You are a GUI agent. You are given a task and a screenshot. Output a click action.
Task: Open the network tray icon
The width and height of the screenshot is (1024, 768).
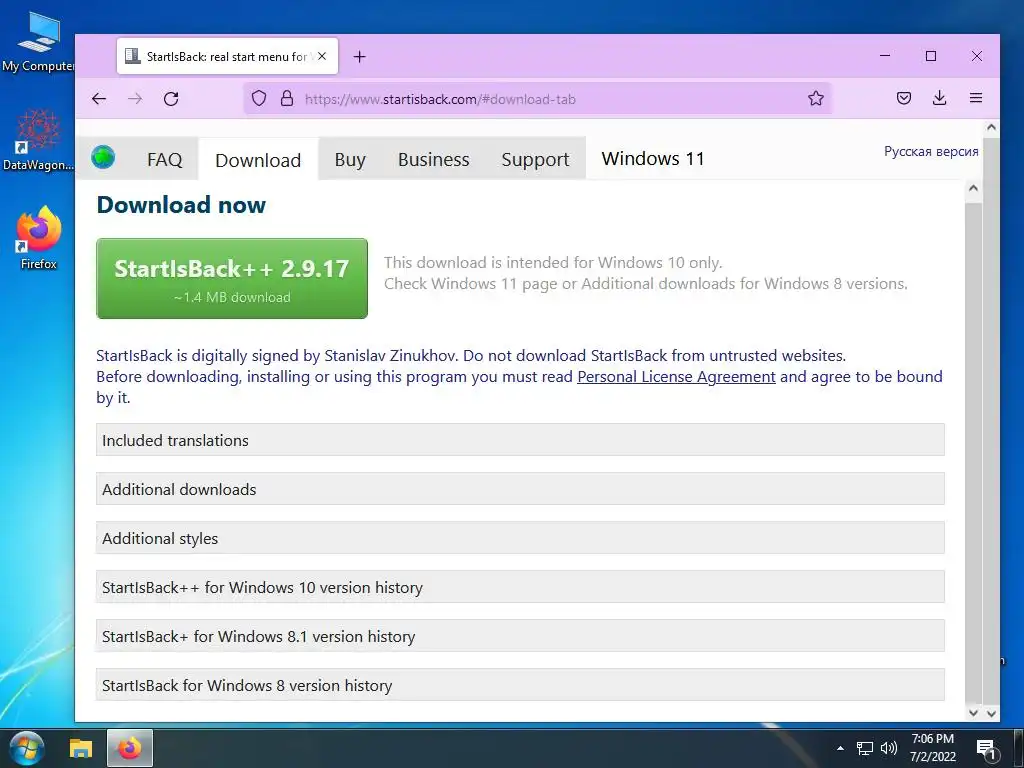[x=865, y=748]
